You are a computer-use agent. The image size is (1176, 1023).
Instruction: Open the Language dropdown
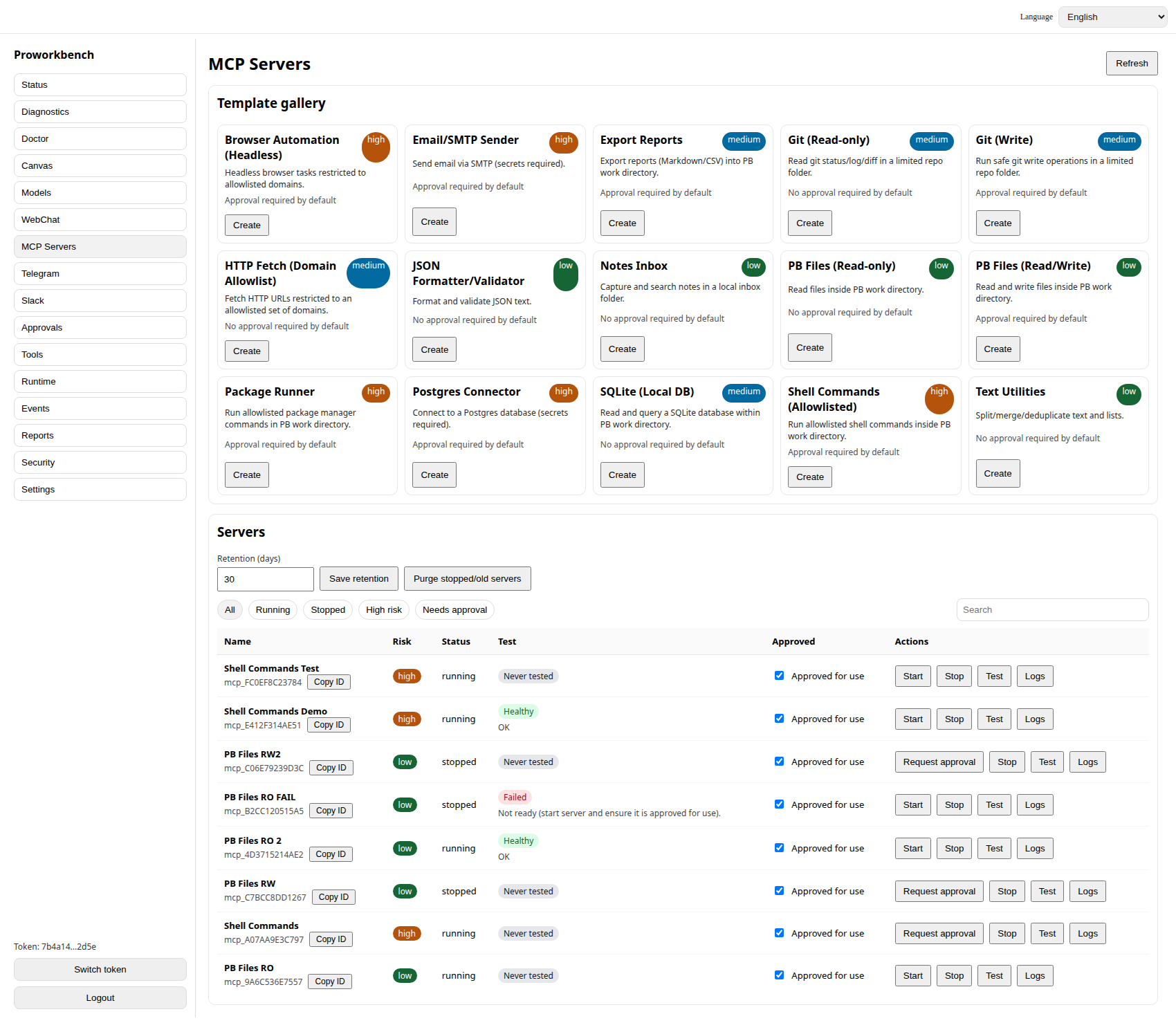(x=1112, y=17)
